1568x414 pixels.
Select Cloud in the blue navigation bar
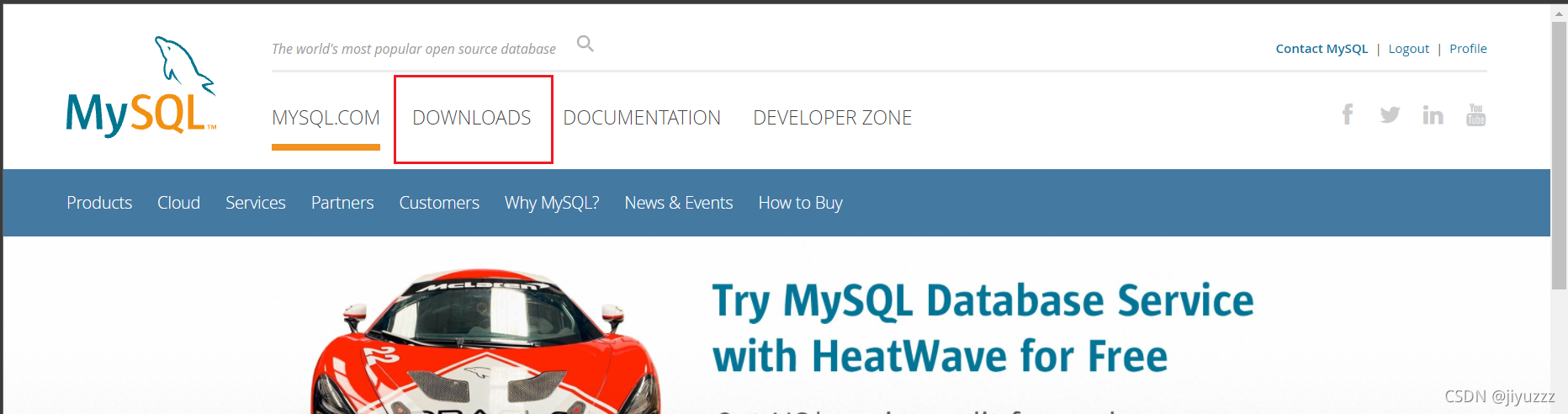(178, 203)
